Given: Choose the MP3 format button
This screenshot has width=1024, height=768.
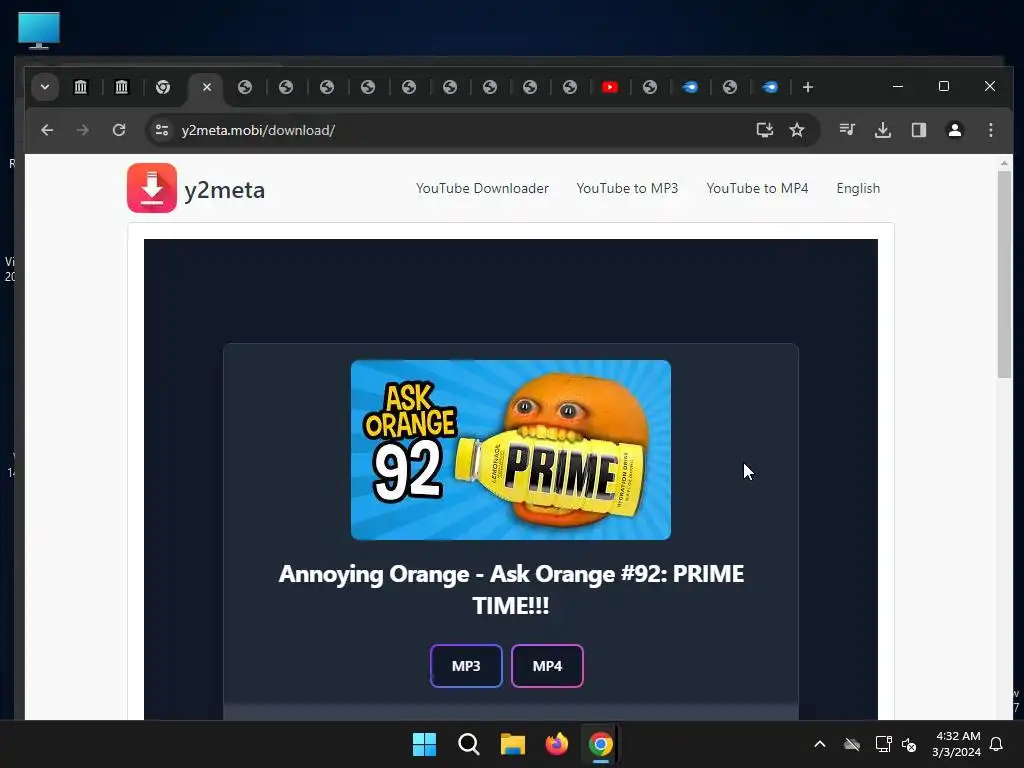Looking at the screenshot, I should tap(466, 665).
